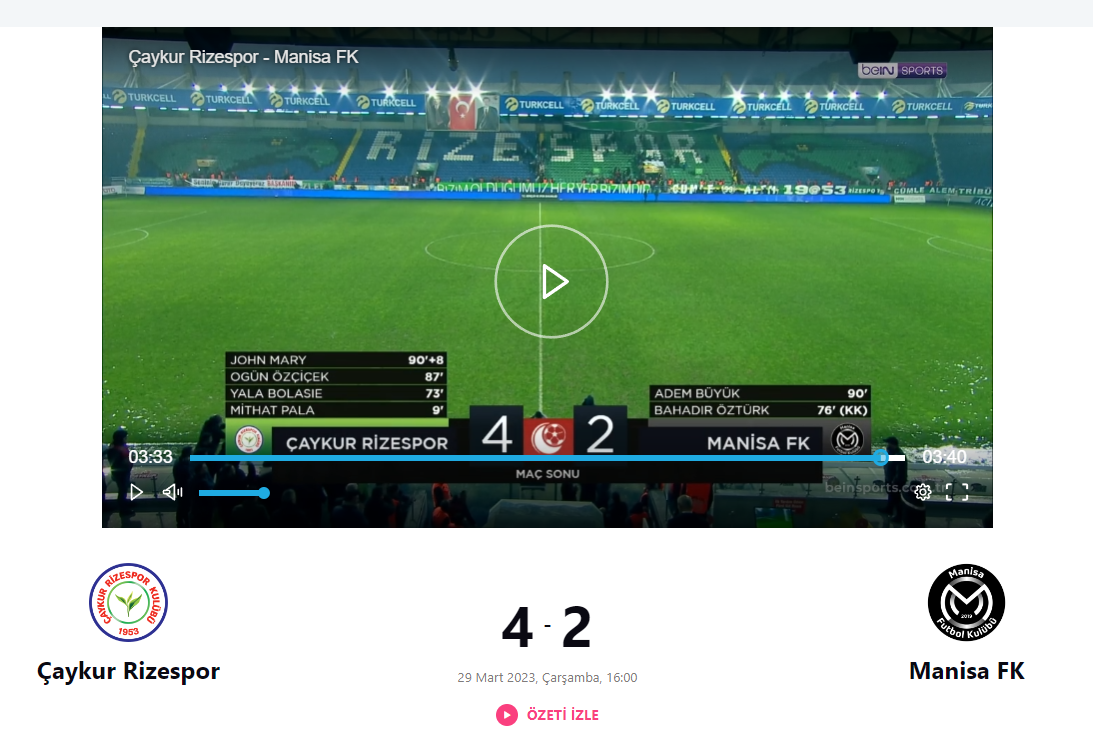The width and height of the screenshot is (1093, 735).
Task: Click the Manisa FK club logo
Action: pos(966,603)
